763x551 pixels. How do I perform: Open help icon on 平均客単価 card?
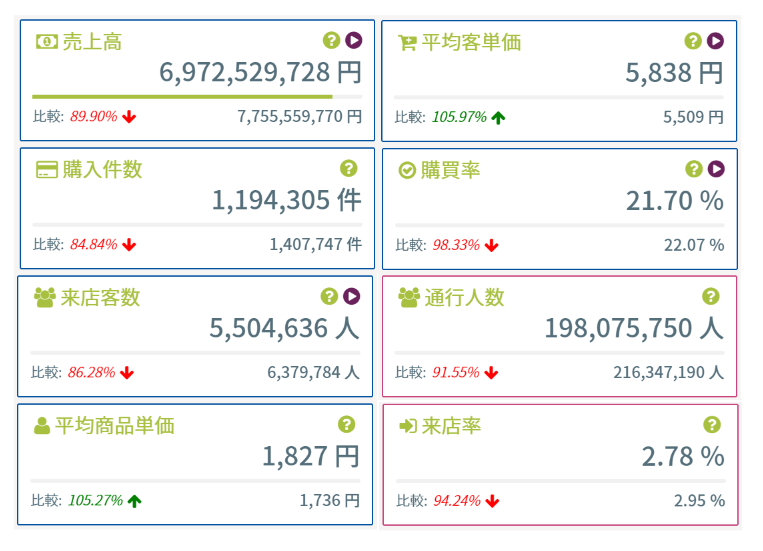click(x=693, y=41)
